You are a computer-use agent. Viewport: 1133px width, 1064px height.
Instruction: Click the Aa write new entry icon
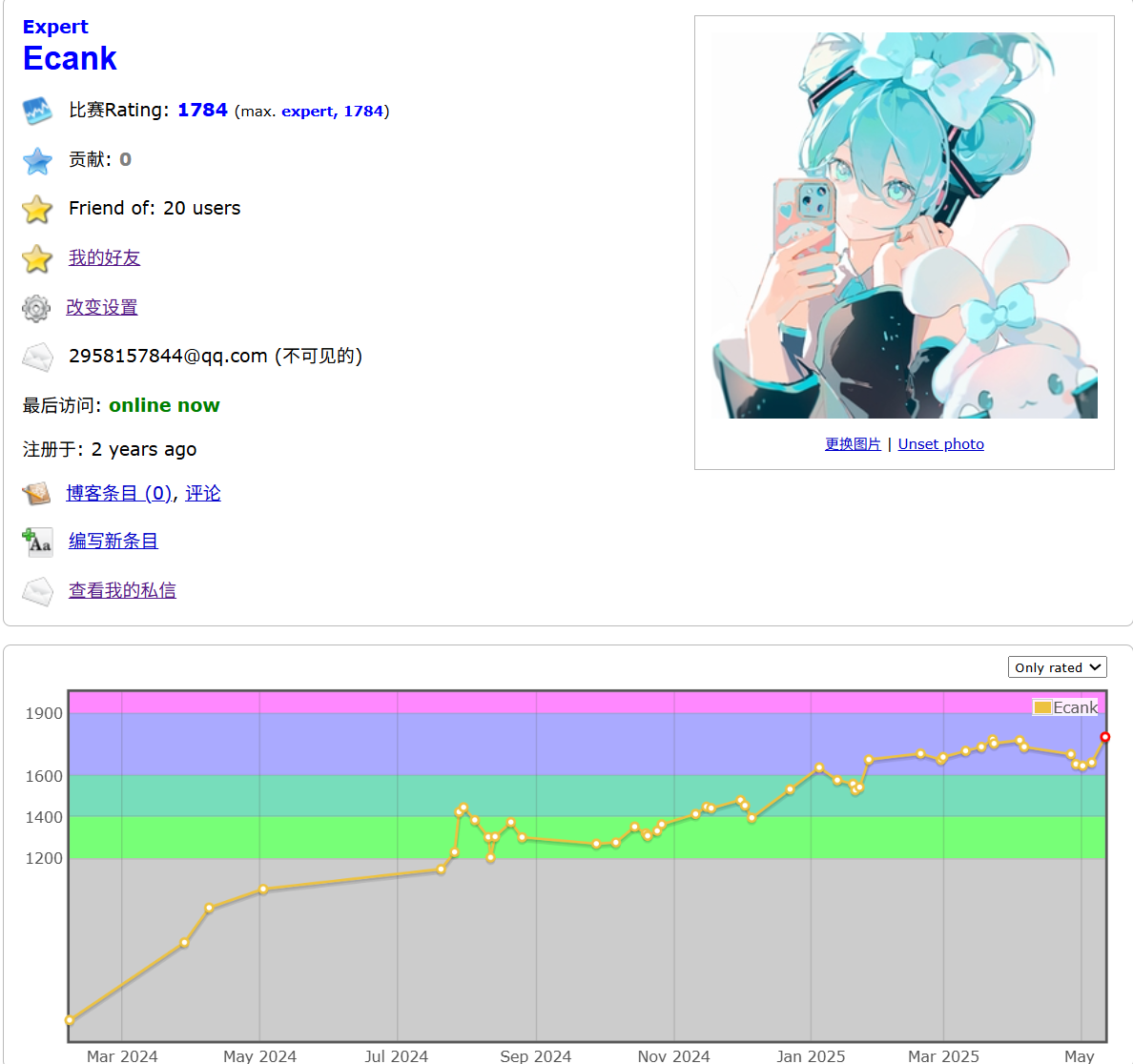click(x=37, y=542)
